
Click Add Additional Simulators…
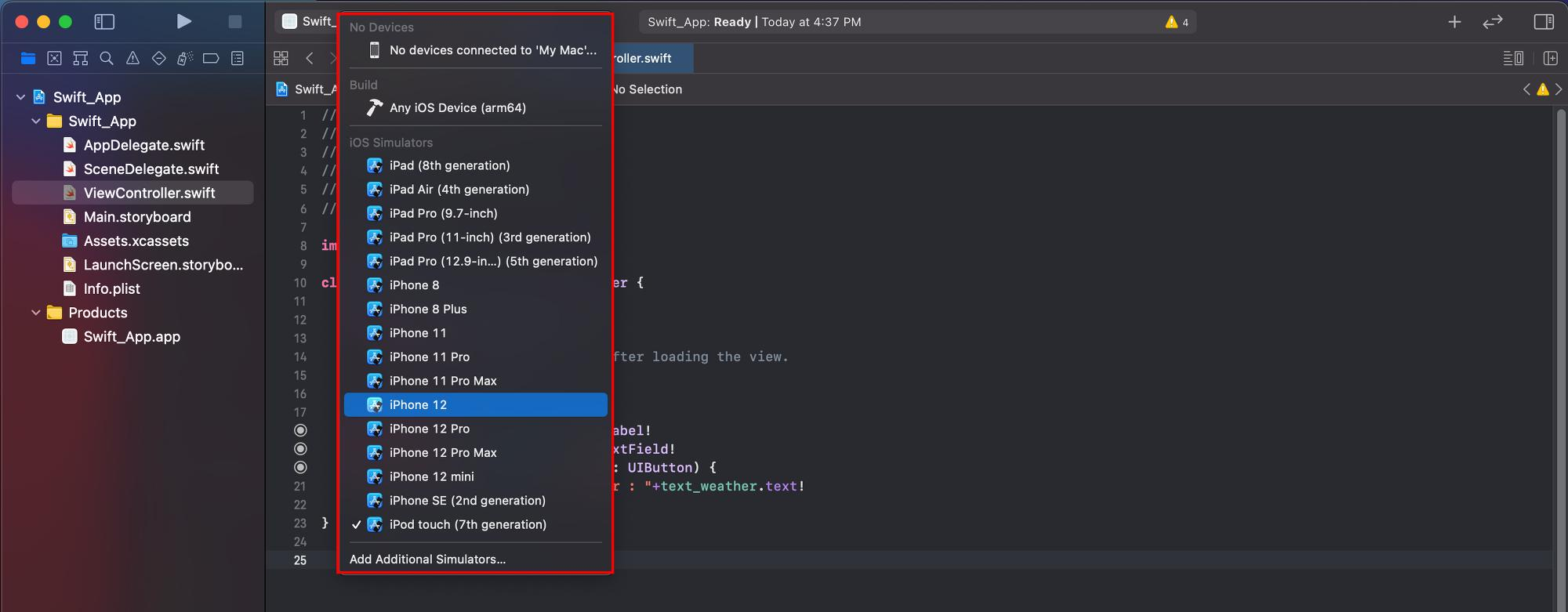pos(475,559)
